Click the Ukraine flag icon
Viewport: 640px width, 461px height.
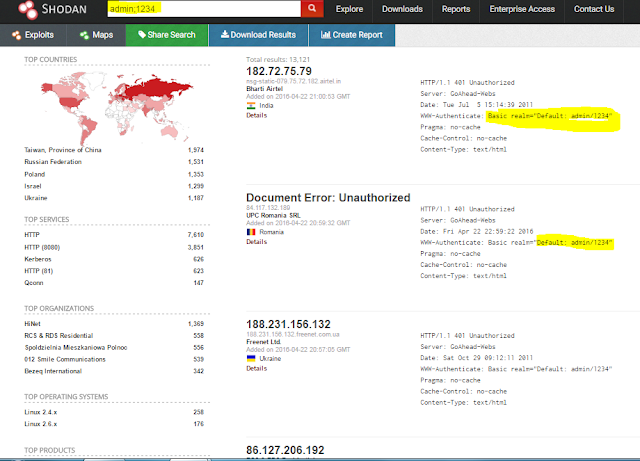coord(251,359)
